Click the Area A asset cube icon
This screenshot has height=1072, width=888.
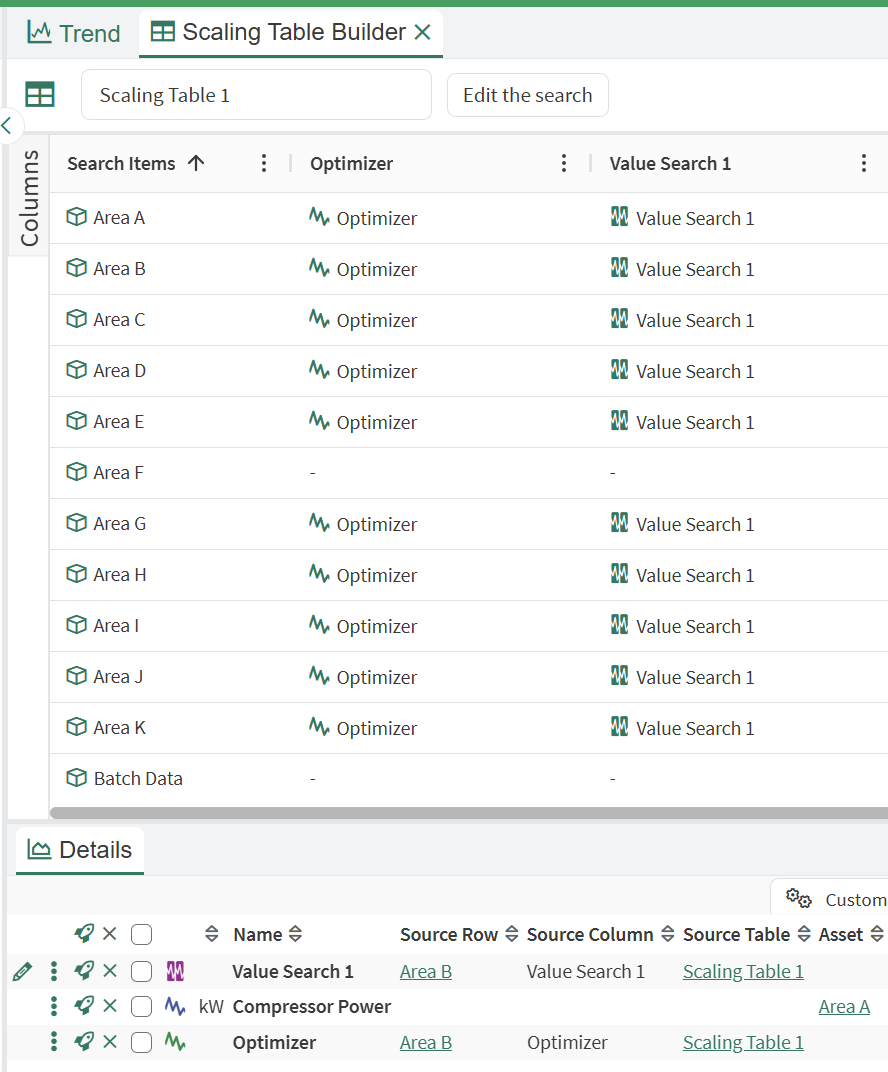[x=77, y=217]
